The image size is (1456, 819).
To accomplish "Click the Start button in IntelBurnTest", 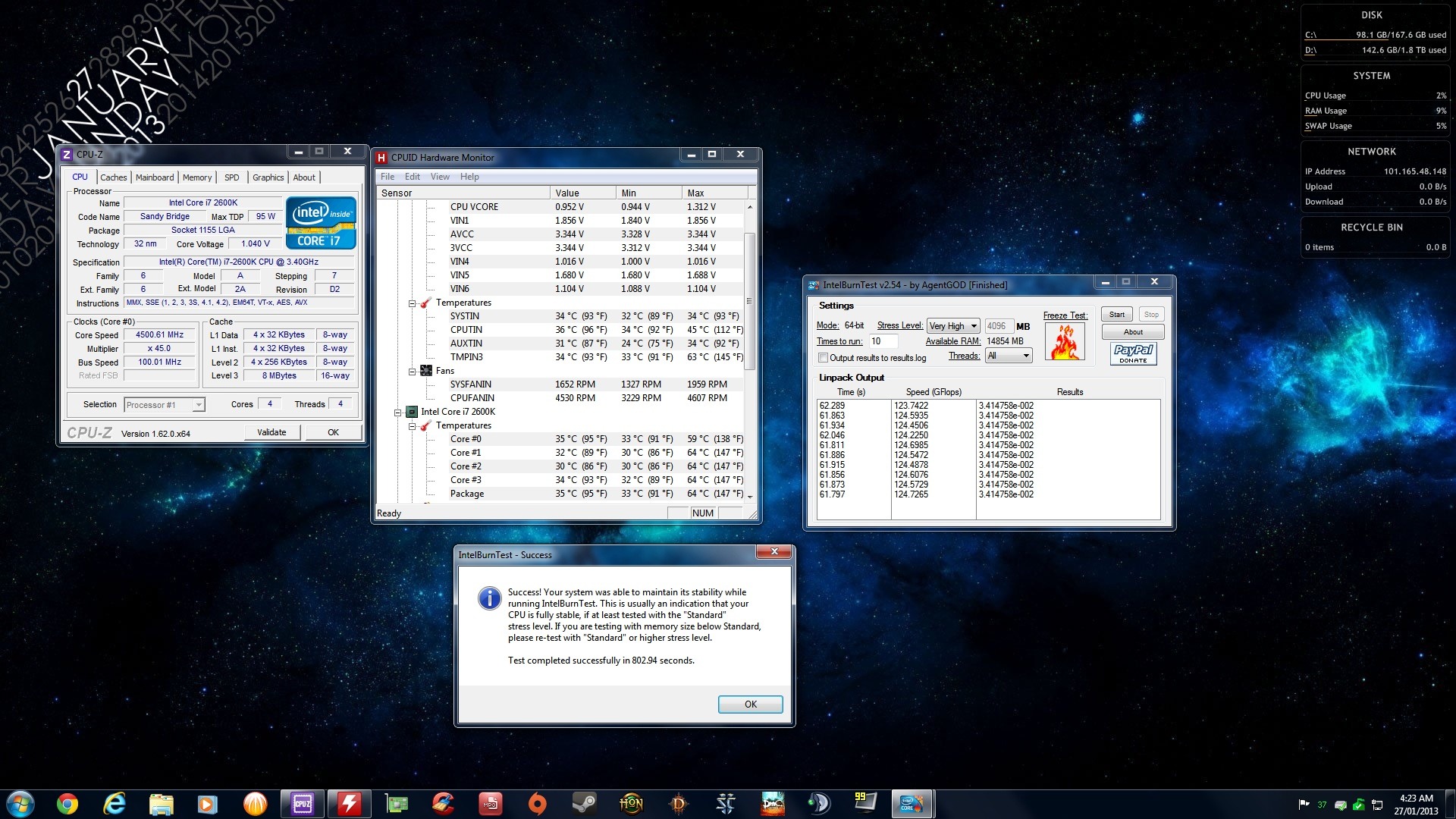I will coord(1117,315).
